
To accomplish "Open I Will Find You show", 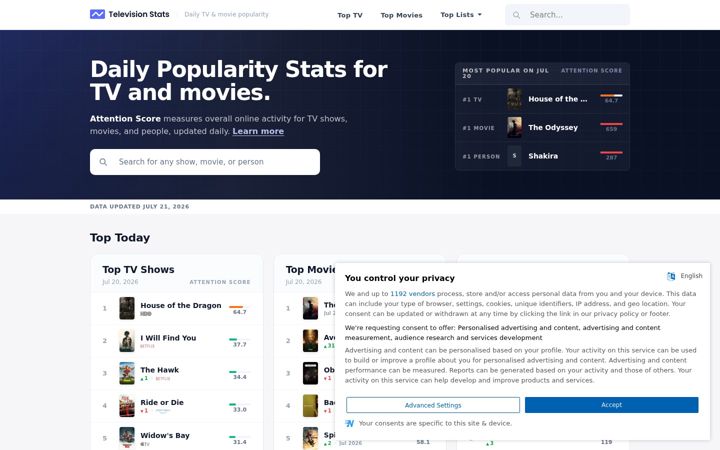I will click(168, 338).
